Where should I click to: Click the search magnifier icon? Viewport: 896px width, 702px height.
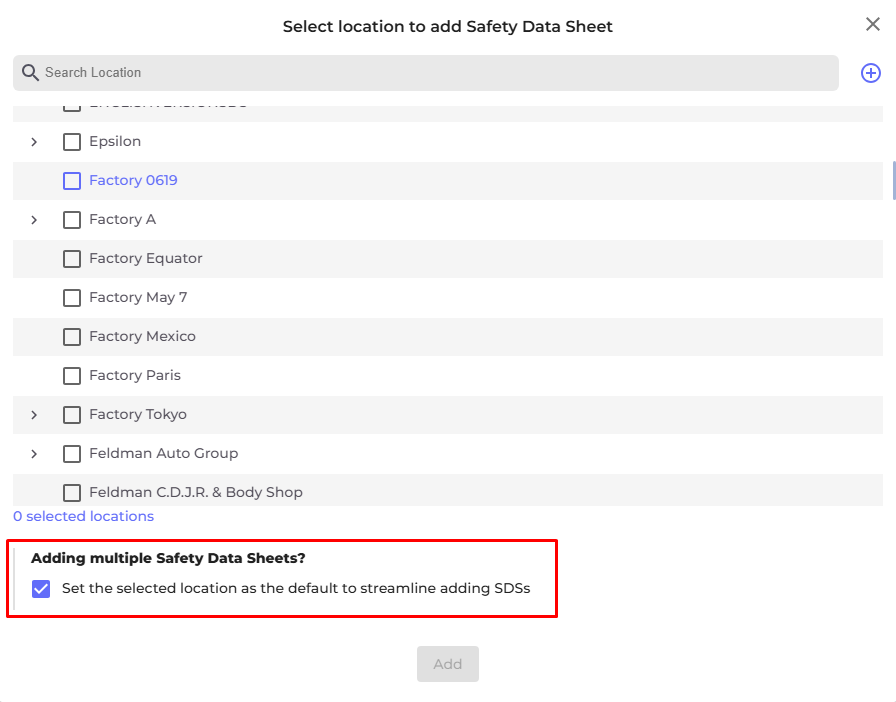pyautogui.click(x=30, y=73)
